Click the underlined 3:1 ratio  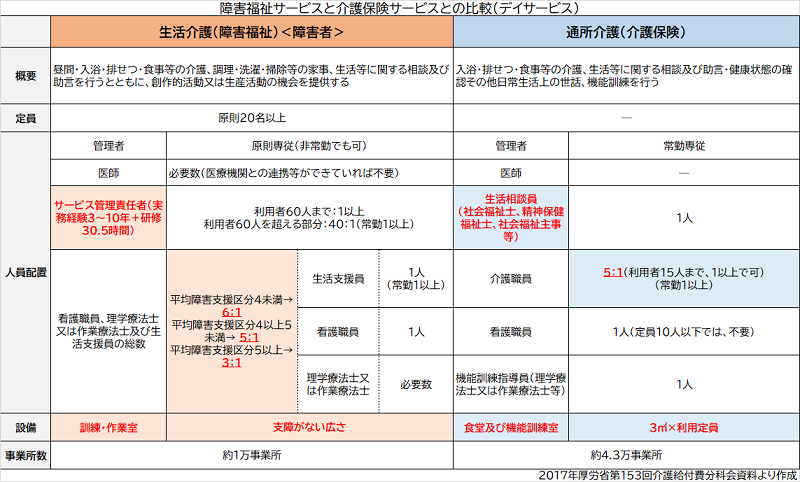(232, 362)
